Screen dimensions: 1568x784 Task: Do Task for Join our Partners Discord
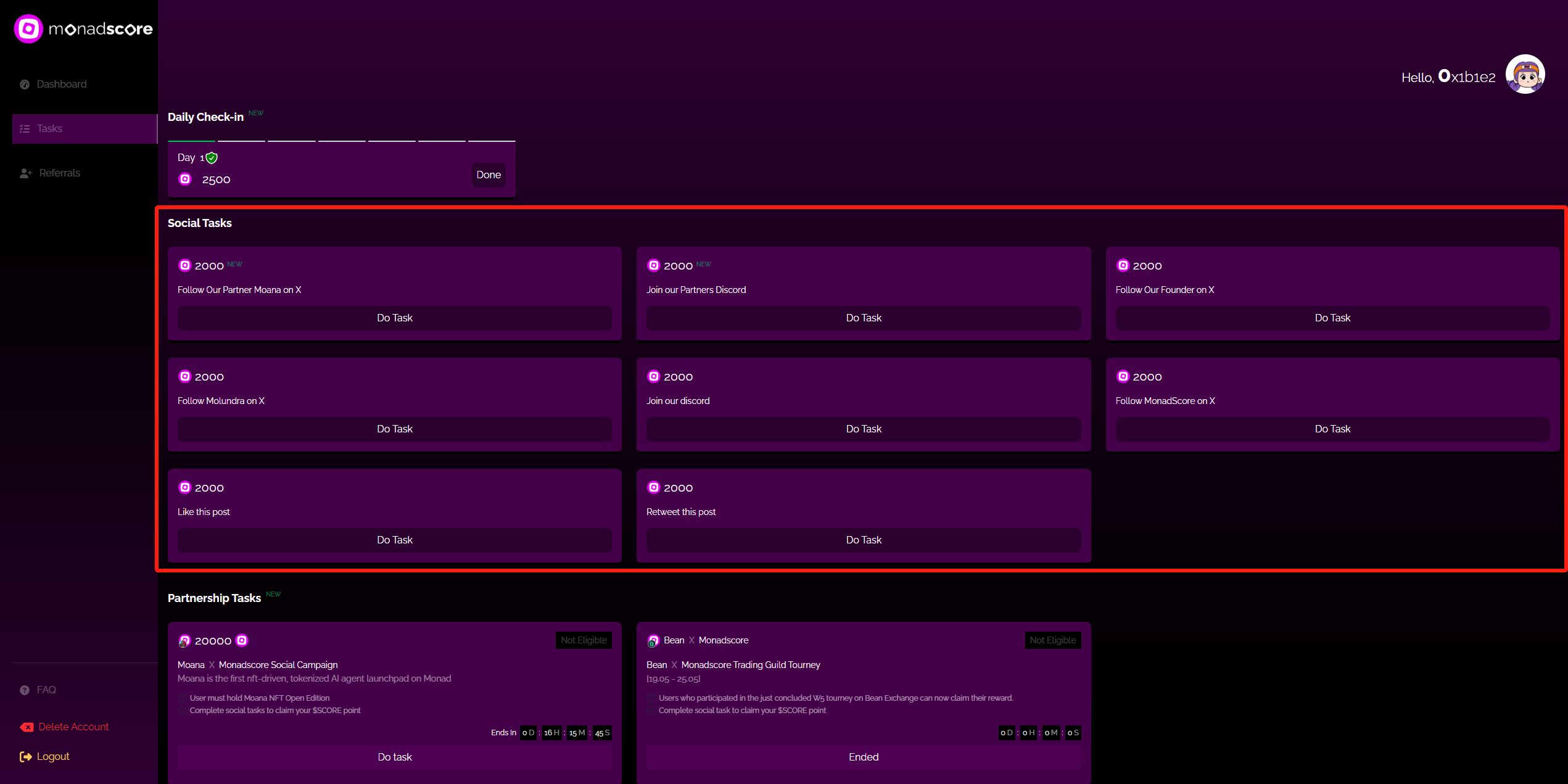[864, 318]
